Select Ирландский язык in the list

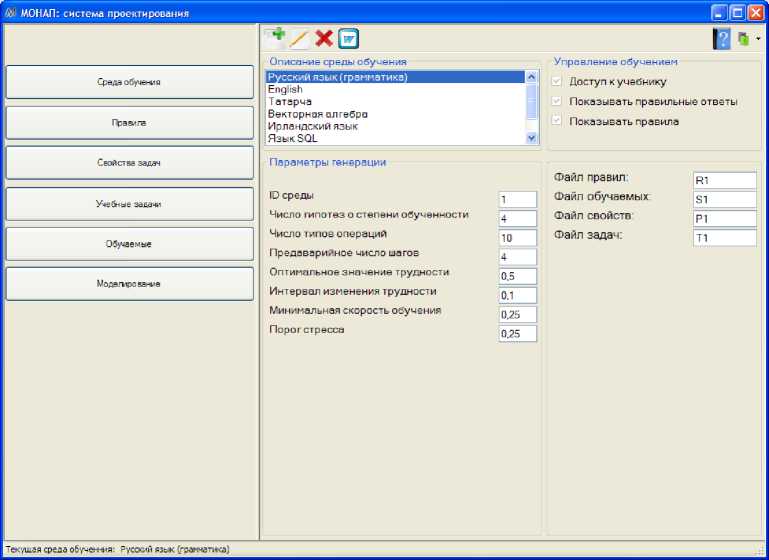point(395,126)
